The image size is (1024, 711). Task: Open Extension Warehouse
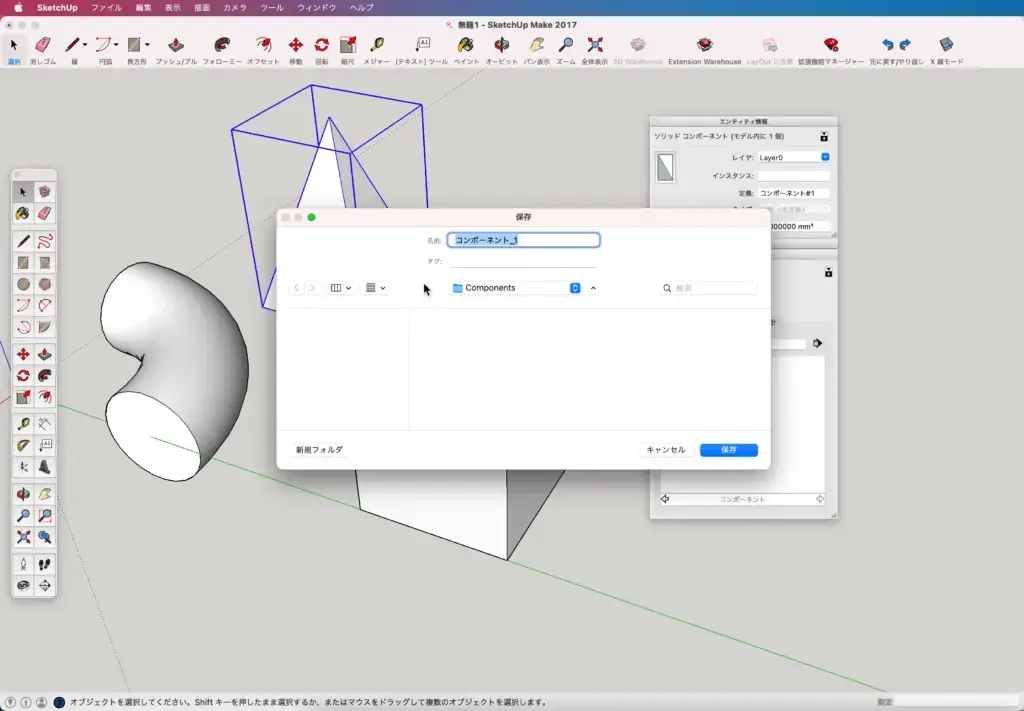coord(705,44)
